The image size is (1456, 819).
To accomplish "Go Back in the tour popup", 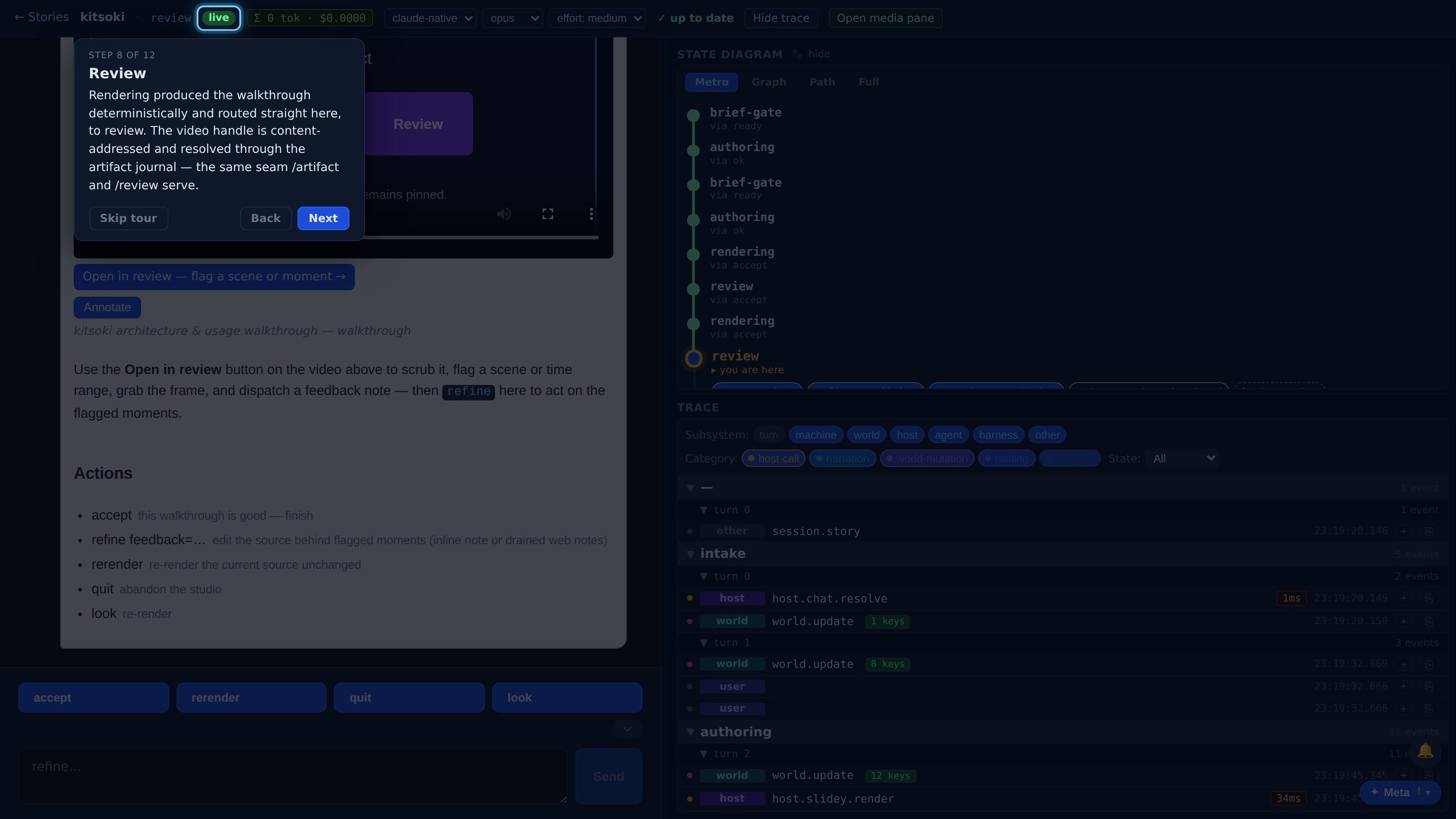I will click(266, 218).
